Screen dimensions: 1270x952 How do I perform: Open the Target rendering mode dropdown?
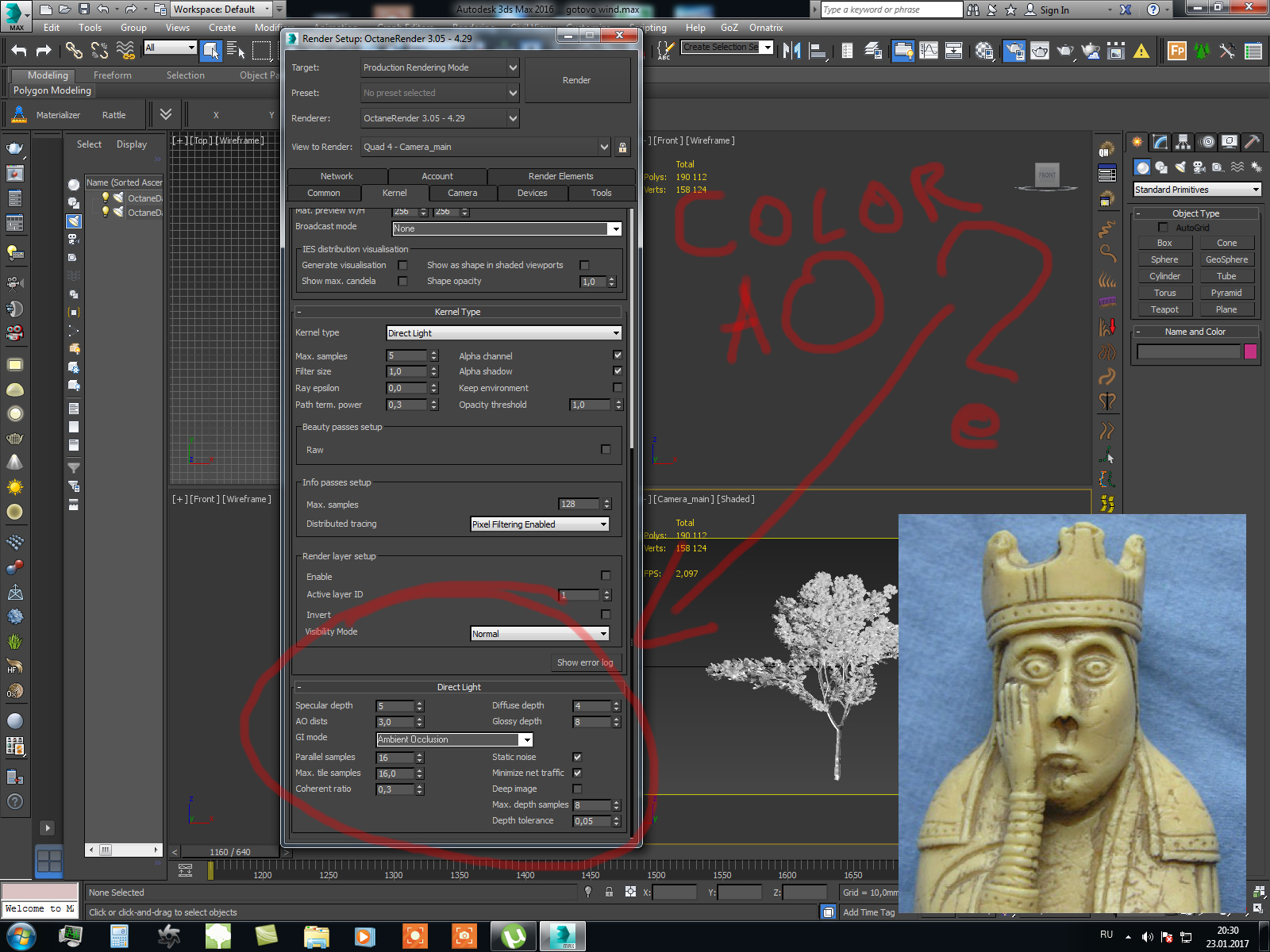point(440,67)
